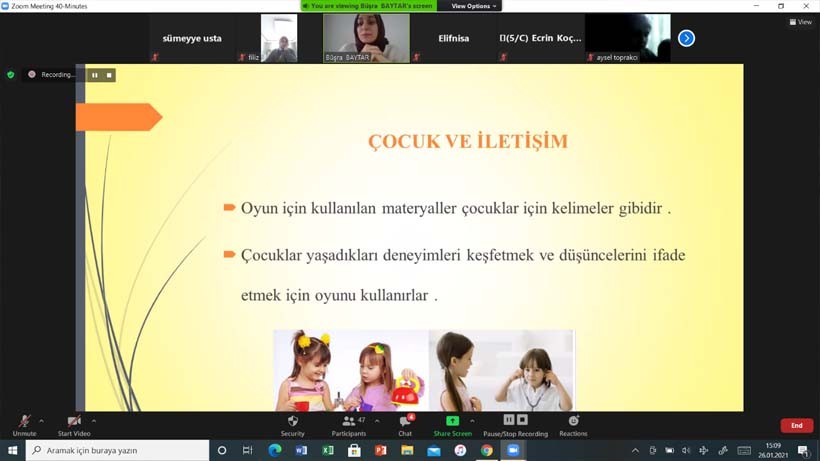Viewport: 820px width, 461px height.
Task: Click the green Share Screen button
Action: (452, 425)
